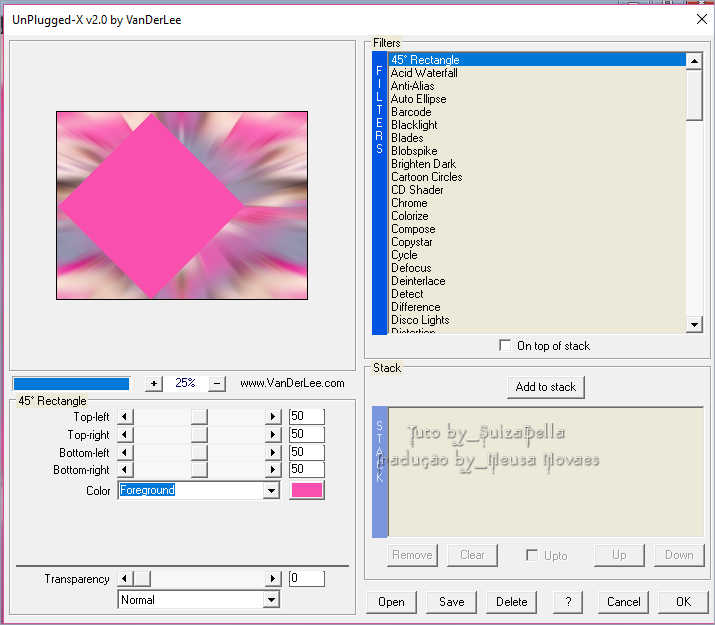
Task: Click the Open button
Action: coord(391,602)
